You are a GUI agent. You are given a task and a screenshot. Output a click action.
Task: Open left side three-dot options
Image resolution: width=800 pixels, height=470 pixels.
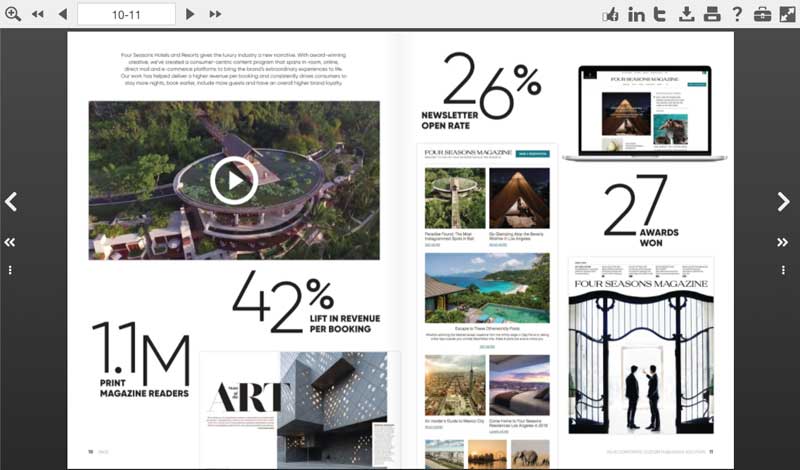coord(10,270)
